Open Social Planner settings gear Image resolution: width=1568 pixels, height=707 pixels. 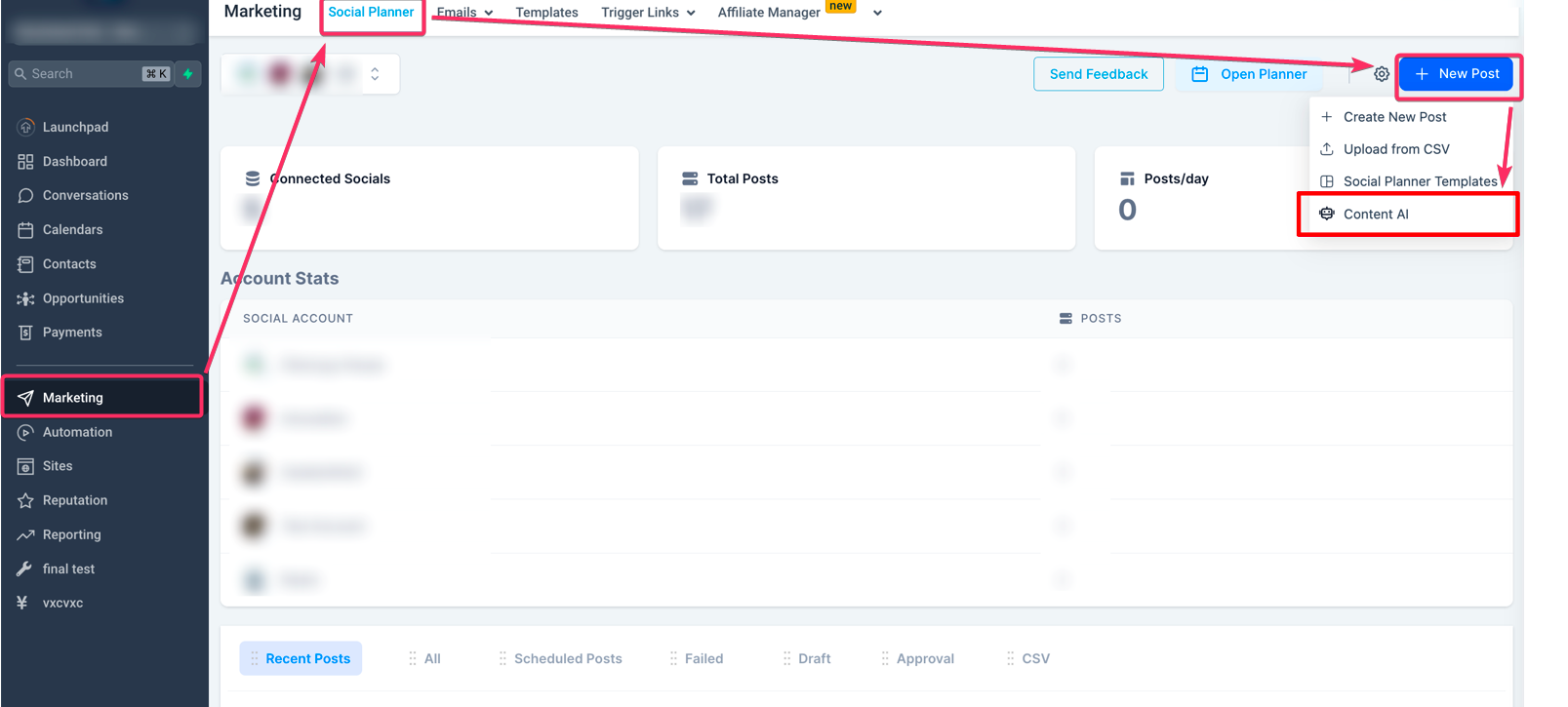[x=1382, y=74]
